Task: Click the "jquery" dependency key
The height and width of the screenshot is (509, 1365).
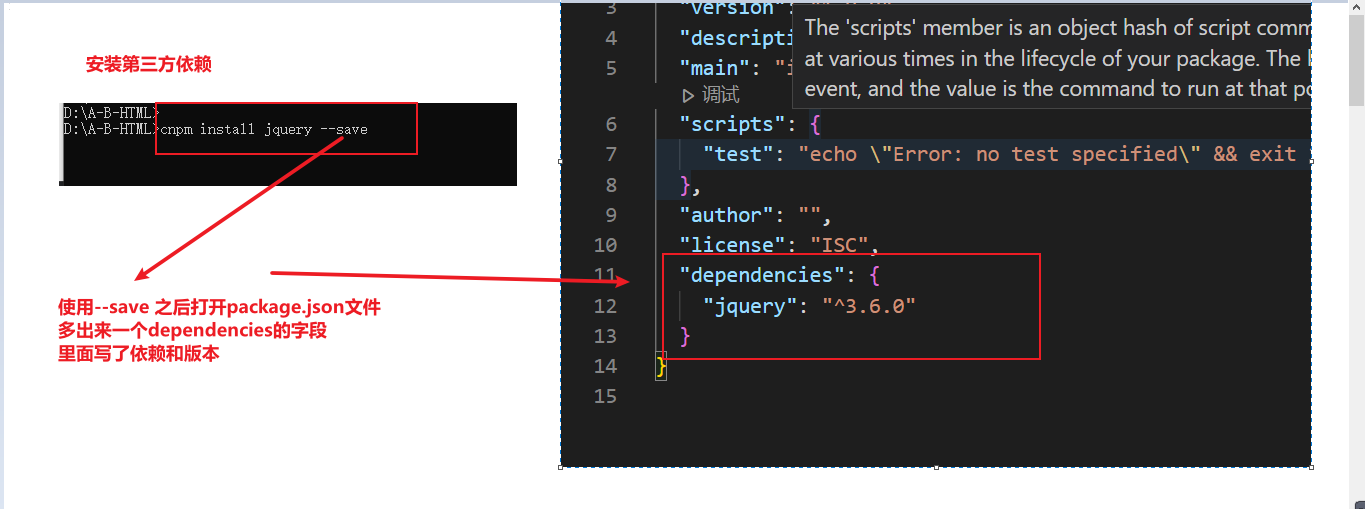Action: [x=751, y=306]
